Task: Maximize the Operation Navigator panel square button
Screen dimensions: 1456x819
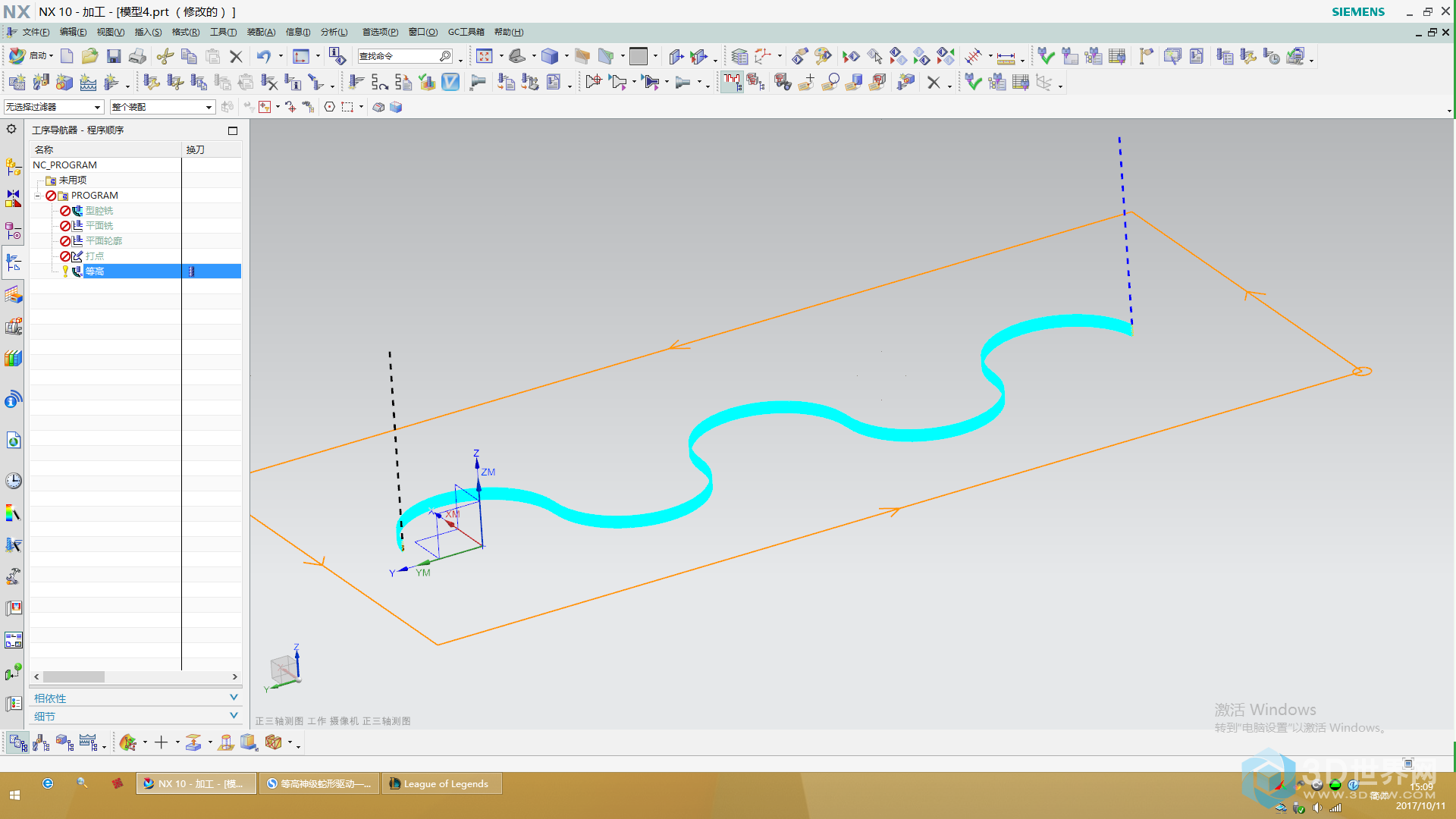Action: 233,130
